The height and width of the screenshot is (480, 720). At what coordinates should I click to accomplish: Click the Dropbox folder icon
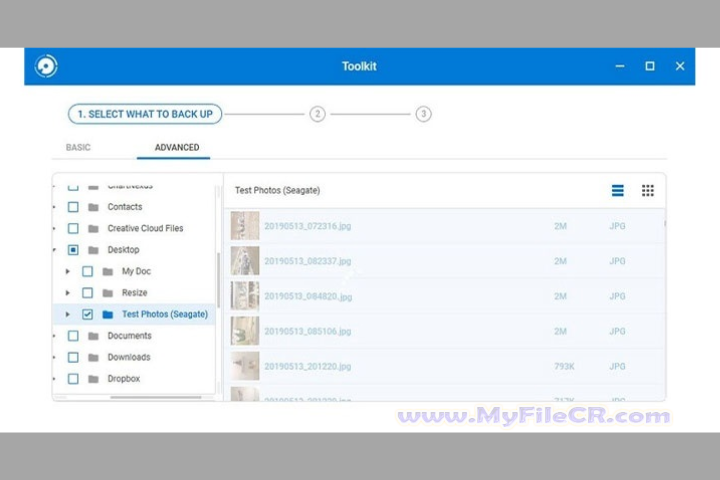[93, 379]
